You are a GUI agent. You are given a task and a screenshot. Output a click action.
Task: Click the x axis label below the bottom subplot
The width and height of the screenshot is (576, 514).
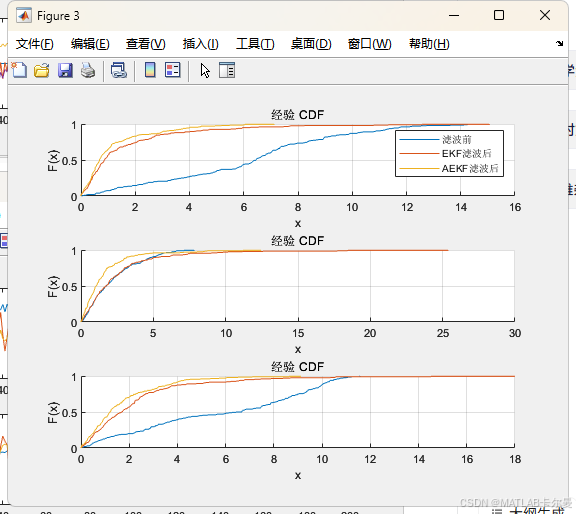(298, 475)
